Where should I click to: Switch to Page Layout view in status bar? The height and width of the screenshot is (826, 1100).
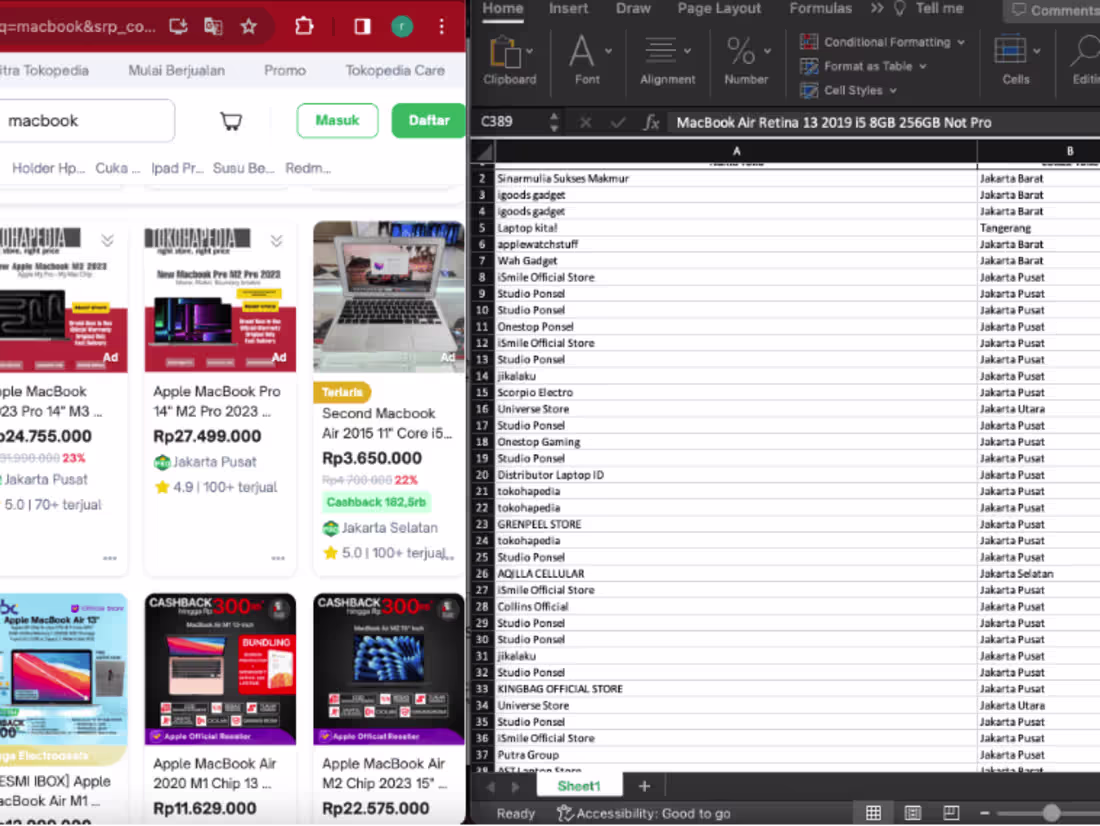point(913,813)
